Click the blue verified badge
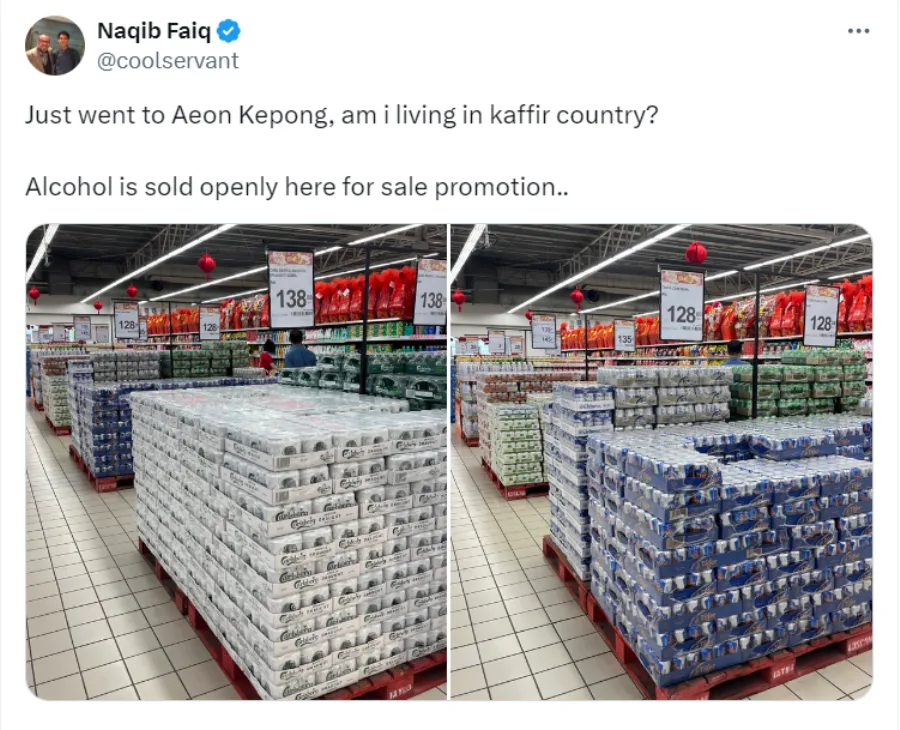The height and width of the screenshot is (730, 900). (229, 32)
